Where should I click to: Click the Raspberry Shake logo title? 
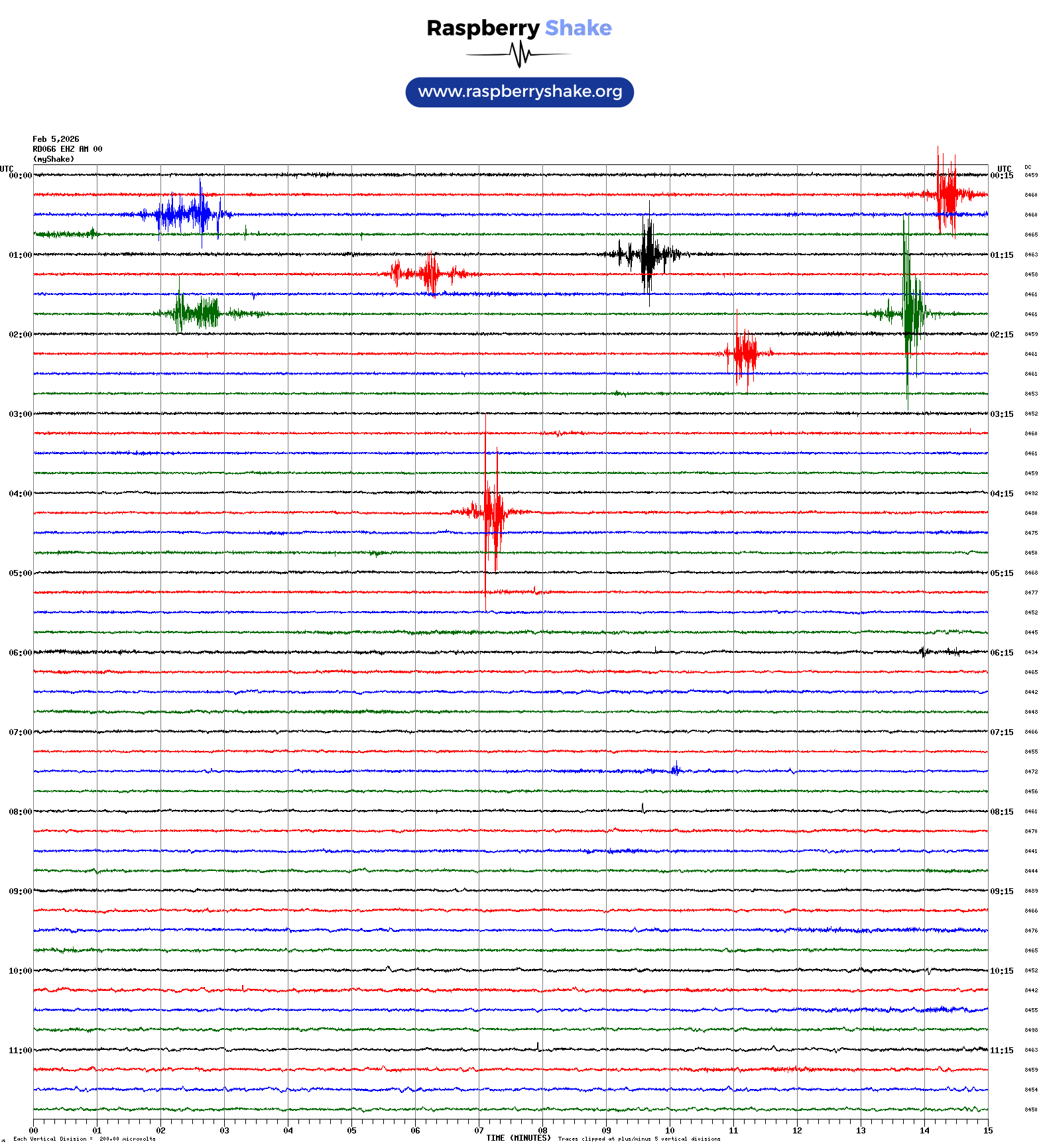519,29
